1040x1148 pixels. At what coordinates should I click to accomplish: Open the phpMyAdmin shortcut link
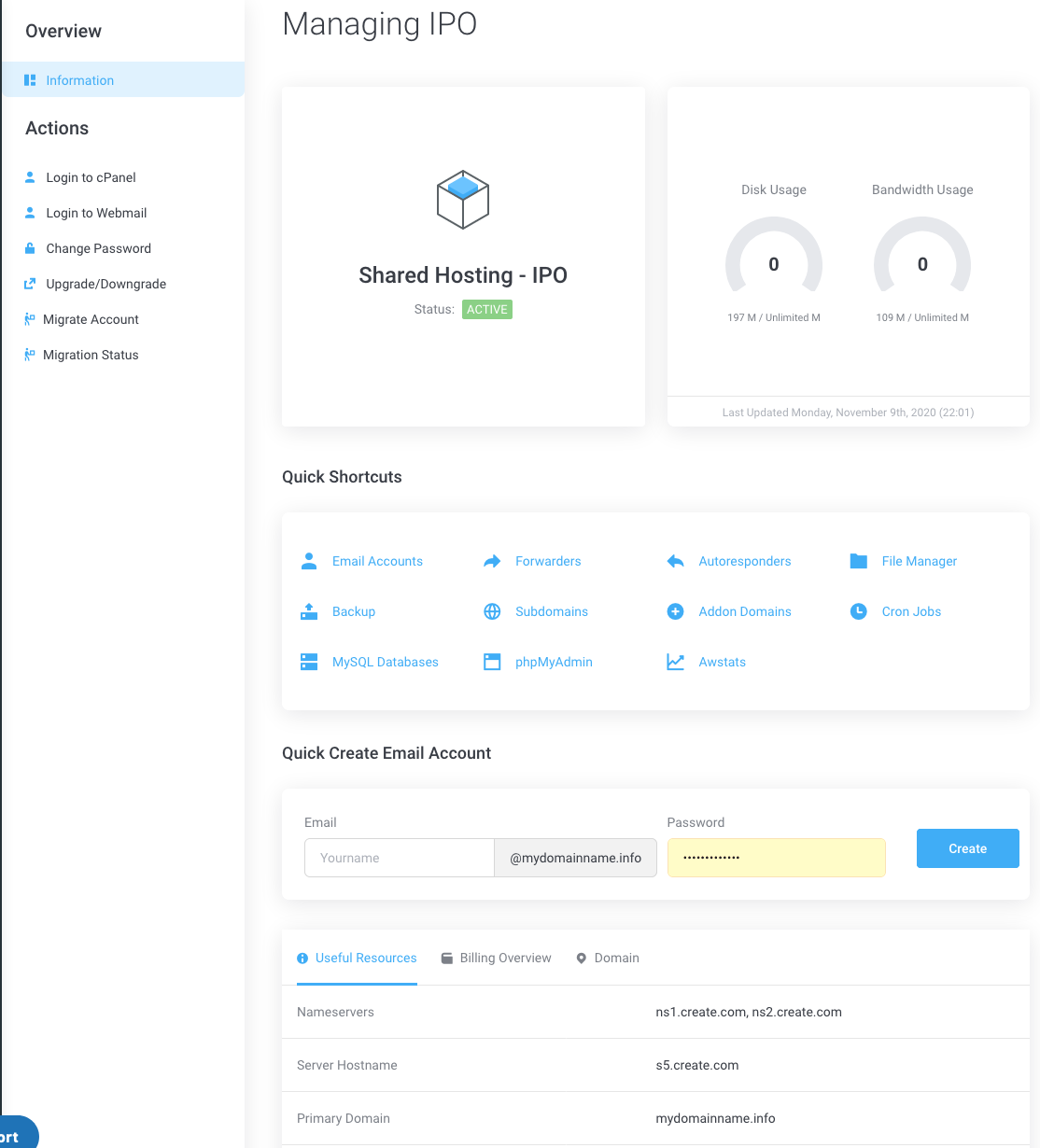[x=553, y=662]
